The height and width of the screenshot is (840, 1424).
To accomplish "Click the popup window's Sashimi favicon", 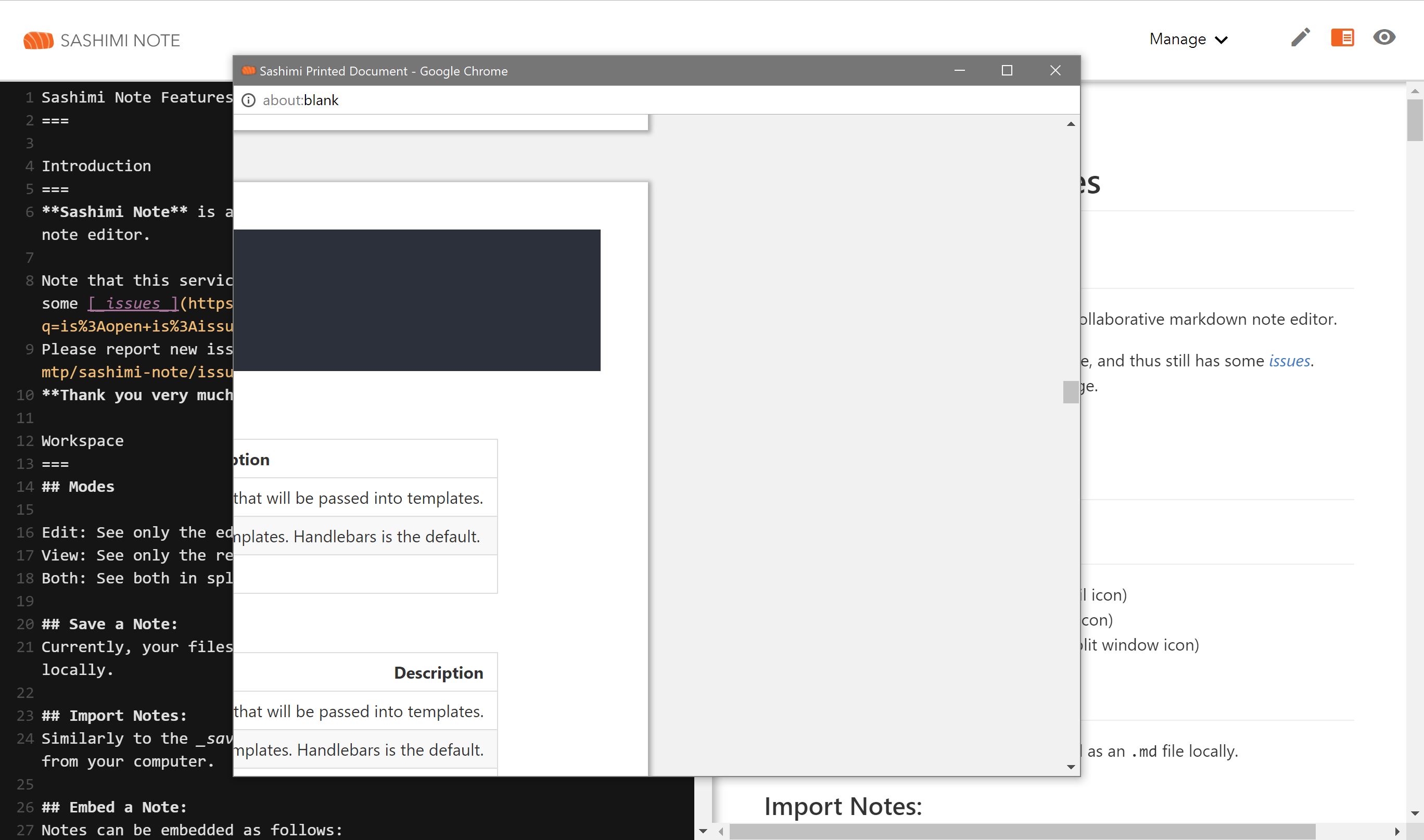I will coord(248,71).
